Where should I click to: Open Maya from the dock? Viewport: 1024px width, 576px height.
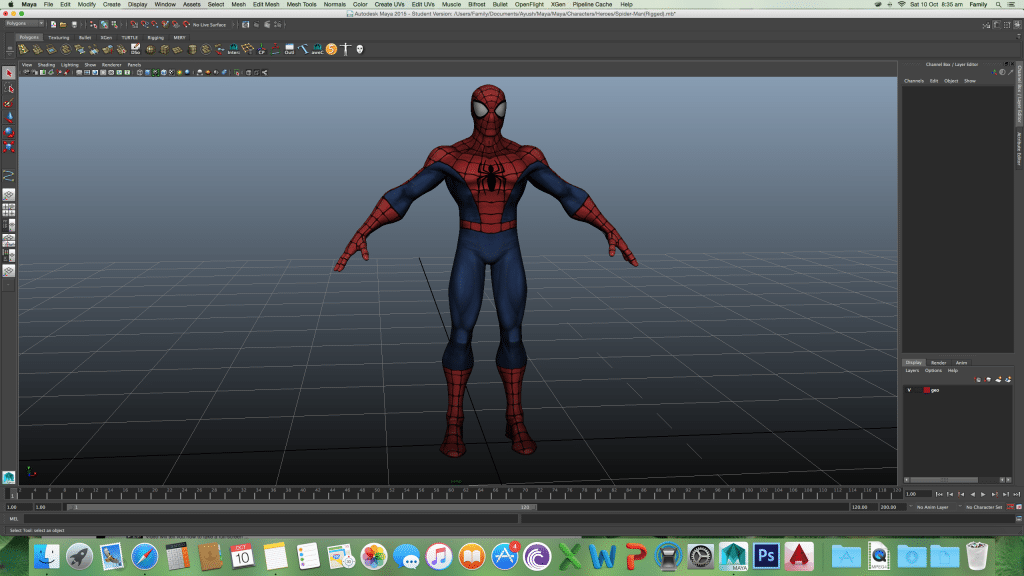click(733, 556)
